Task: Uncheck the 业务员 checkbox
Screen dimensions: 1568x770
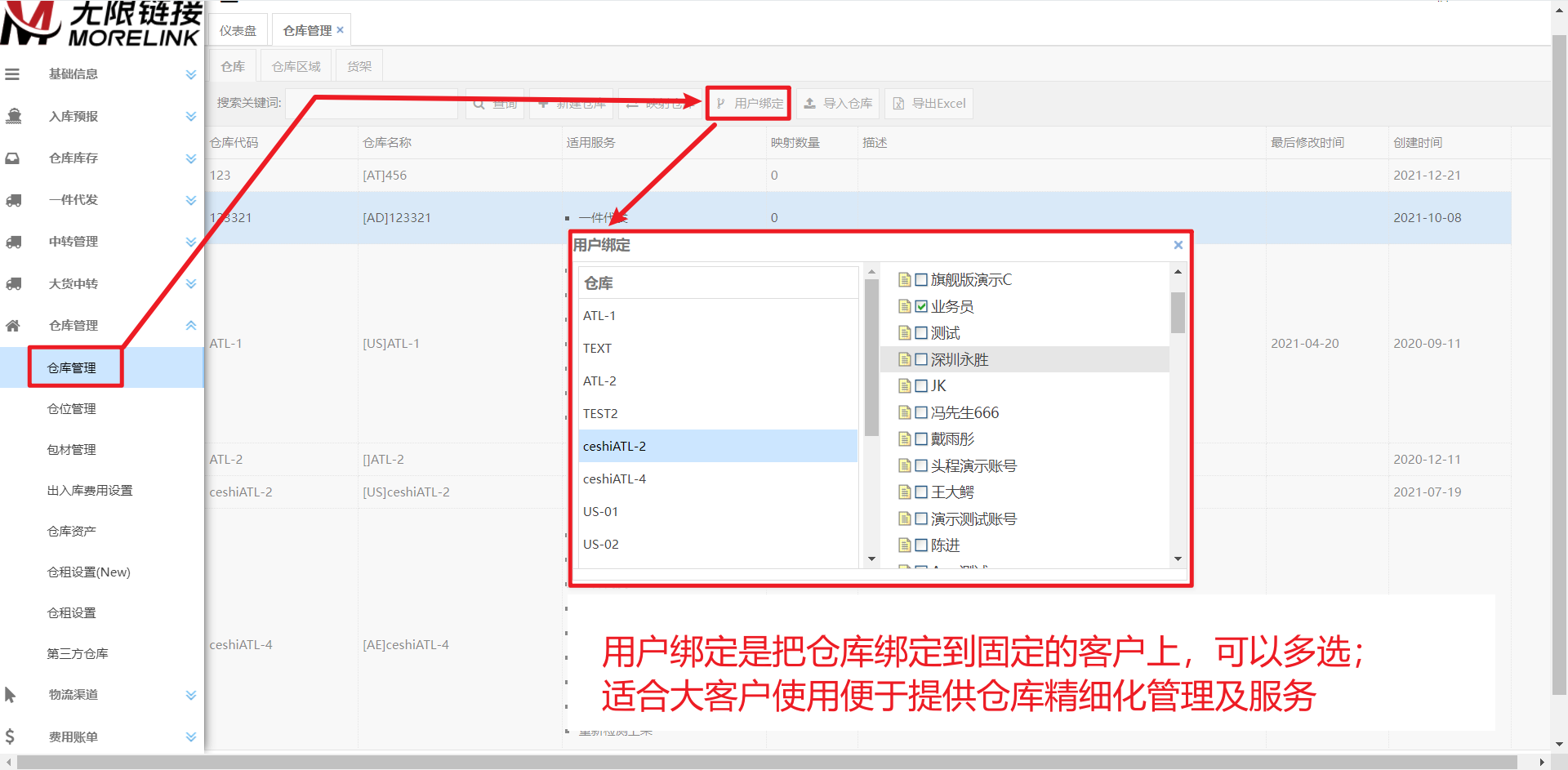Action: point(921,306)
